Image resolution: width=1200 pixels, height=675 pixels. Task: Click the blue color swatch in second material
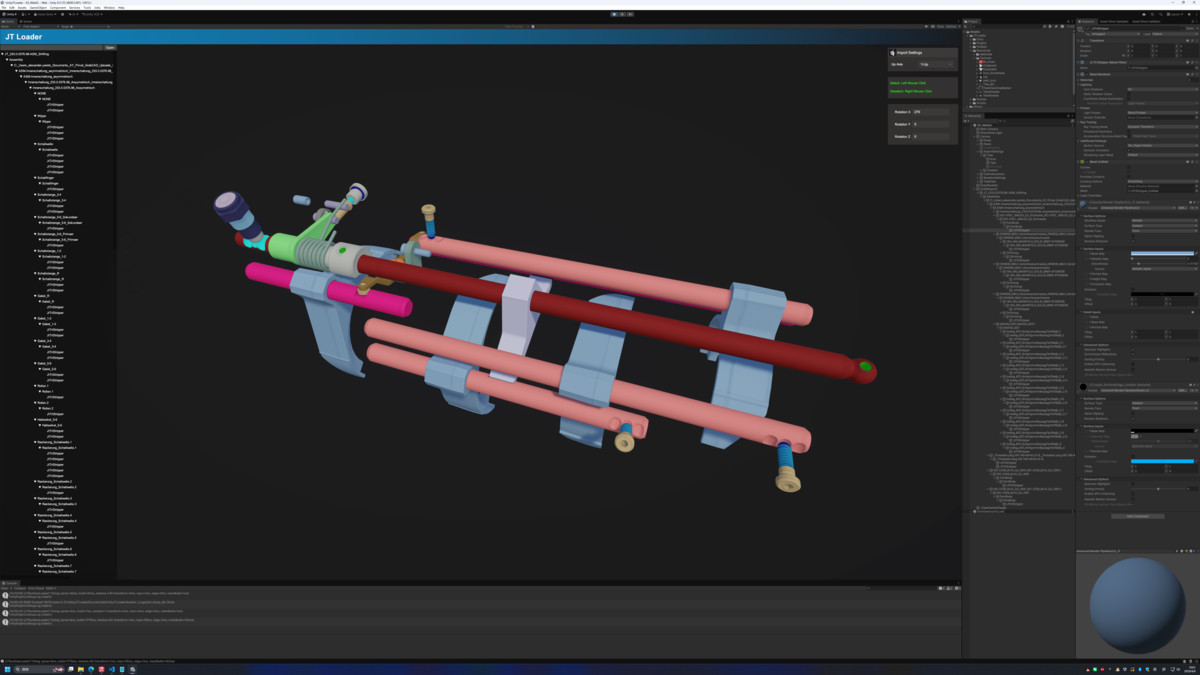pos(1162,461)
